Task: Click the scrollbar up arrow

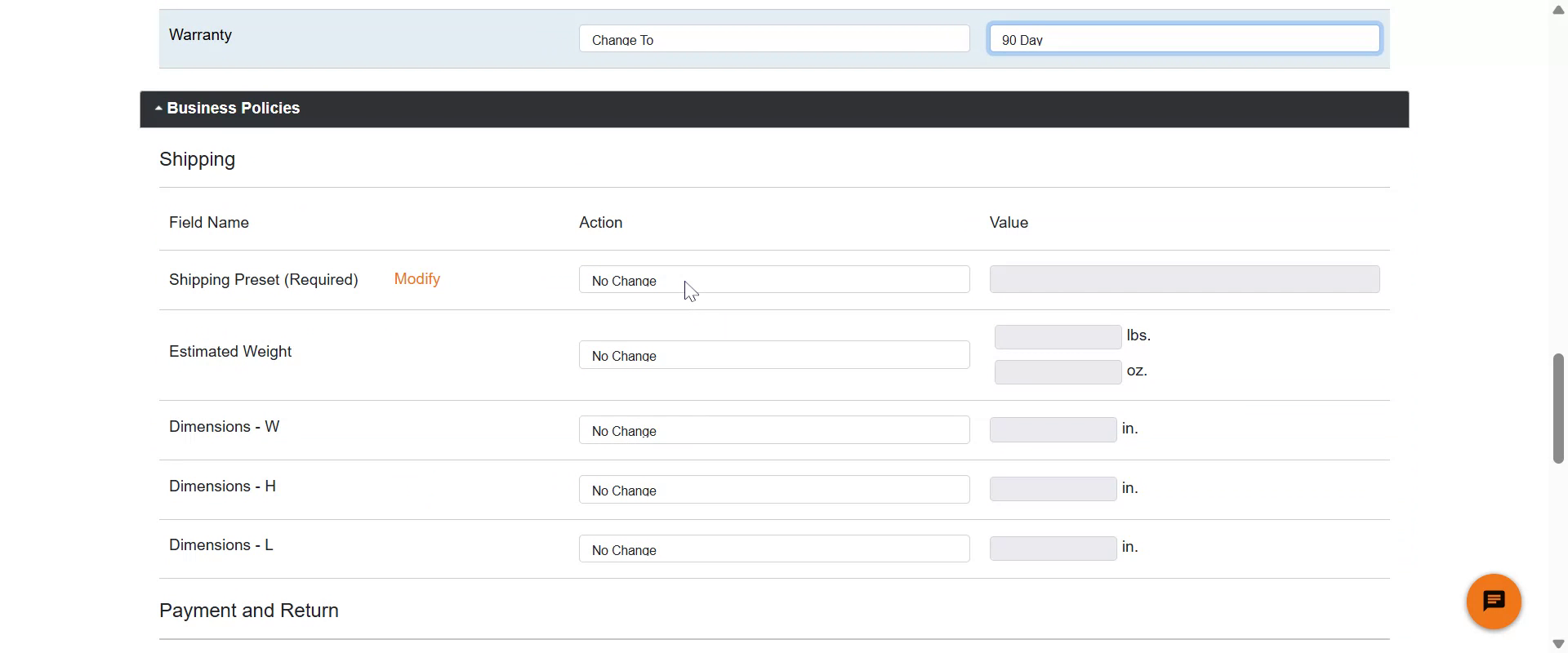Action: (x=1557, y=11)
